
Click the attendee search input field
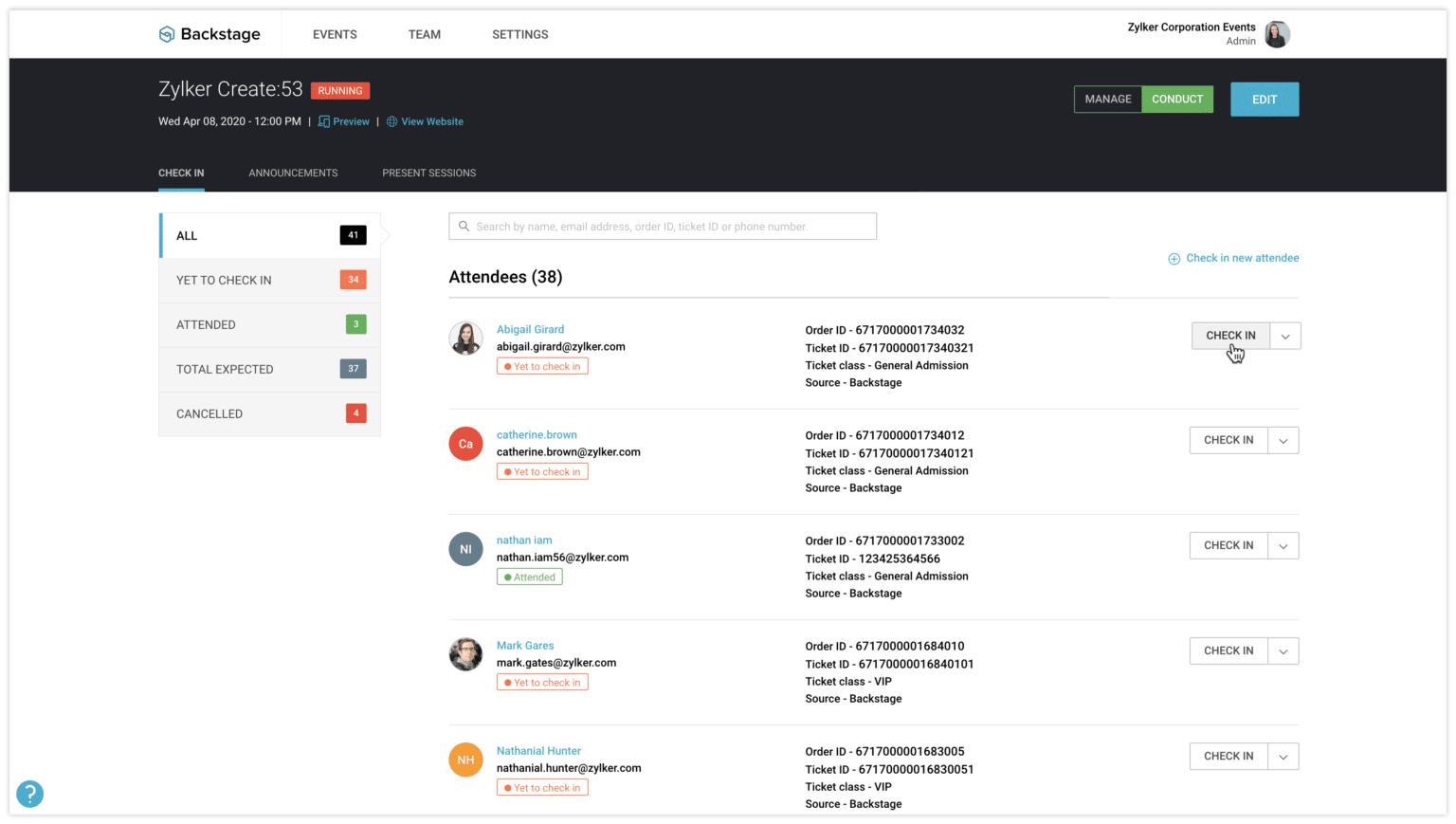(662, 226)
